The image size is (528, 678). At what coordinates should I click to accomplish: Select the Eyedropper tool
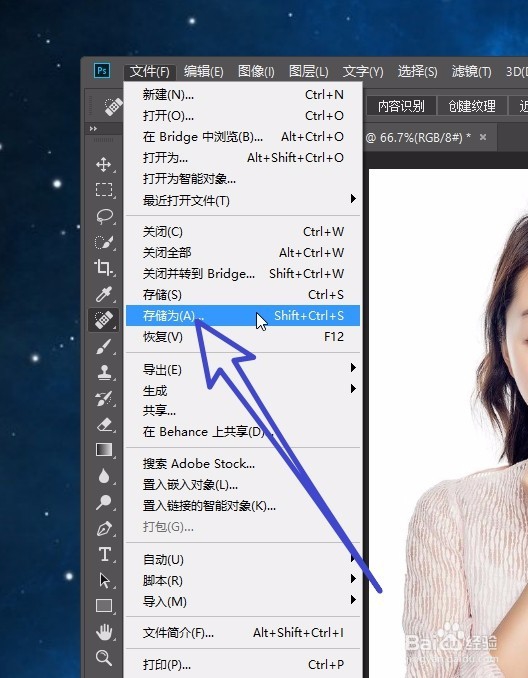[103, 294]
